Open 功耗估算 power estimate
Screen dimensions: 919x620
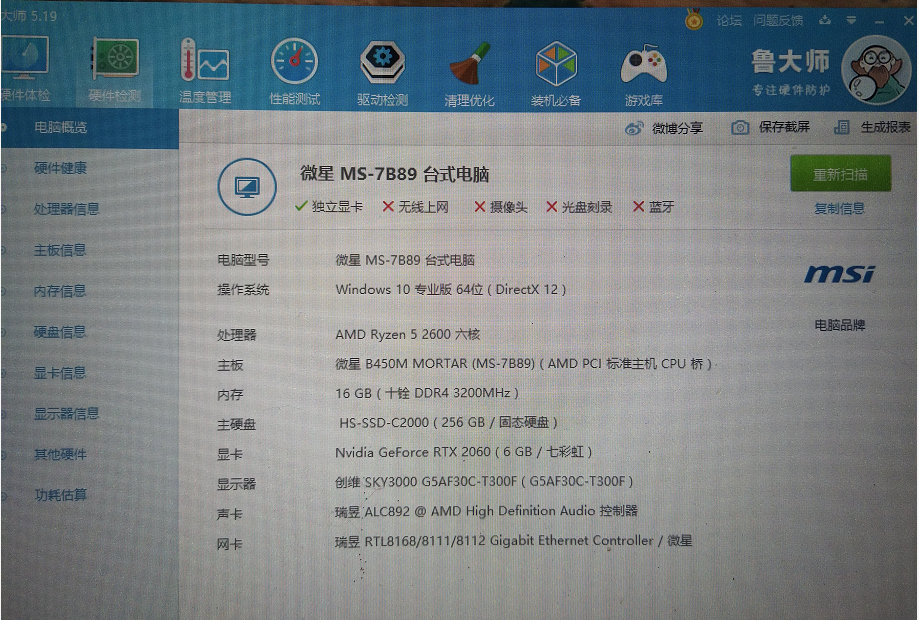[x=60, y=495]
